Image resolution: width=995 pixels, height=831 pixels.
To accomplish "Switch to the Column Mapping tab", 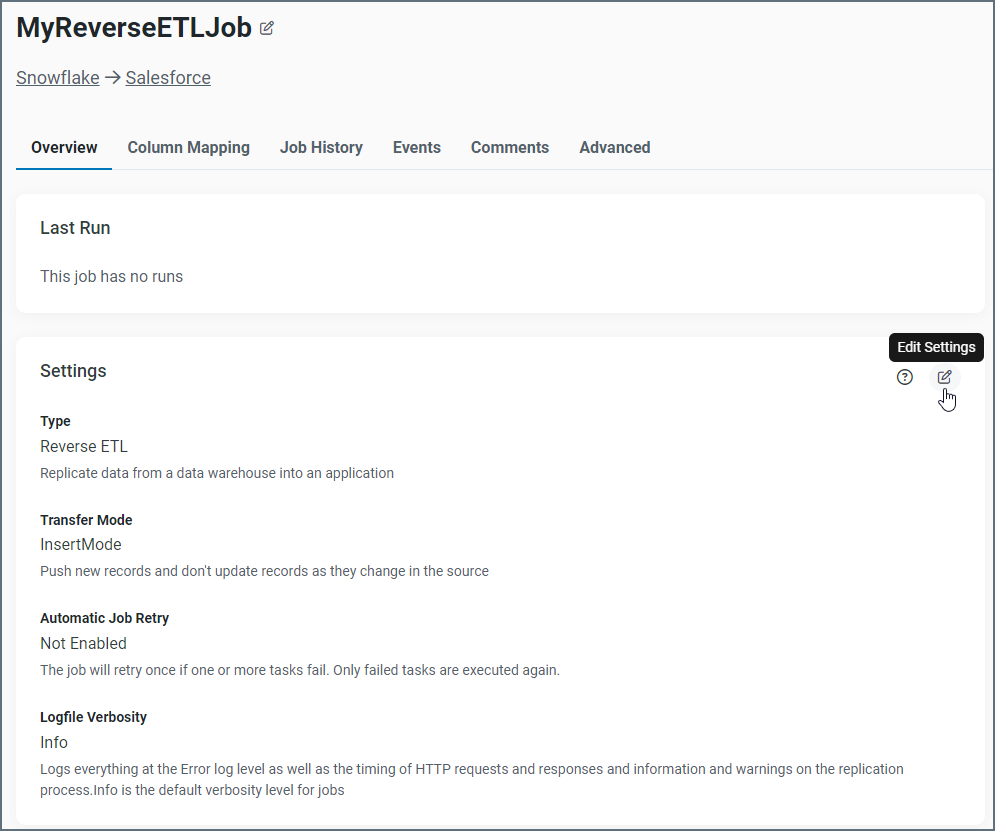I will click(x=188, y=147).
